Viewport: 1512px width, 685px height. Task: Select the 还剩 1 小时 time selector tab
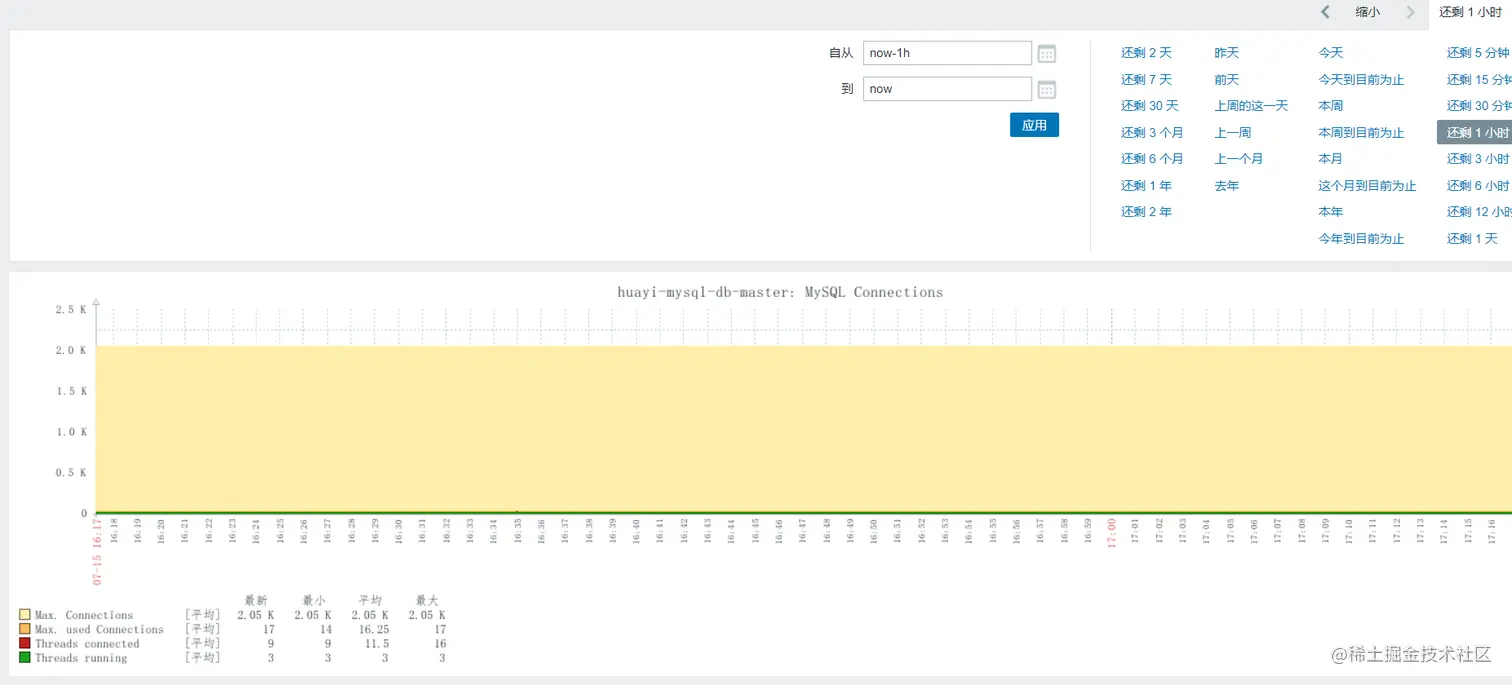[x=1470, y=12]
